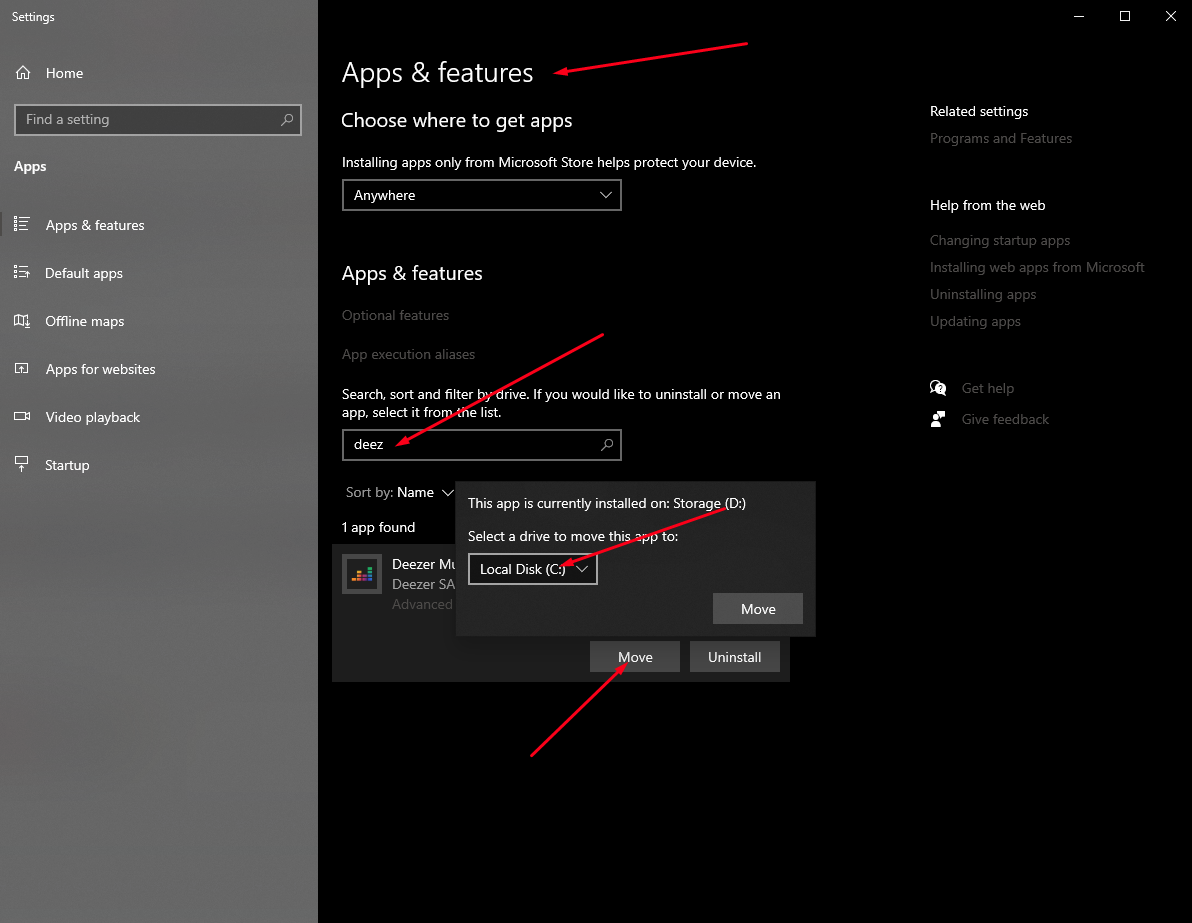Expand the Sort by Name dropdown
Image resolution: width=1192 pixels, height=923 pixels.
pos(400,492)
